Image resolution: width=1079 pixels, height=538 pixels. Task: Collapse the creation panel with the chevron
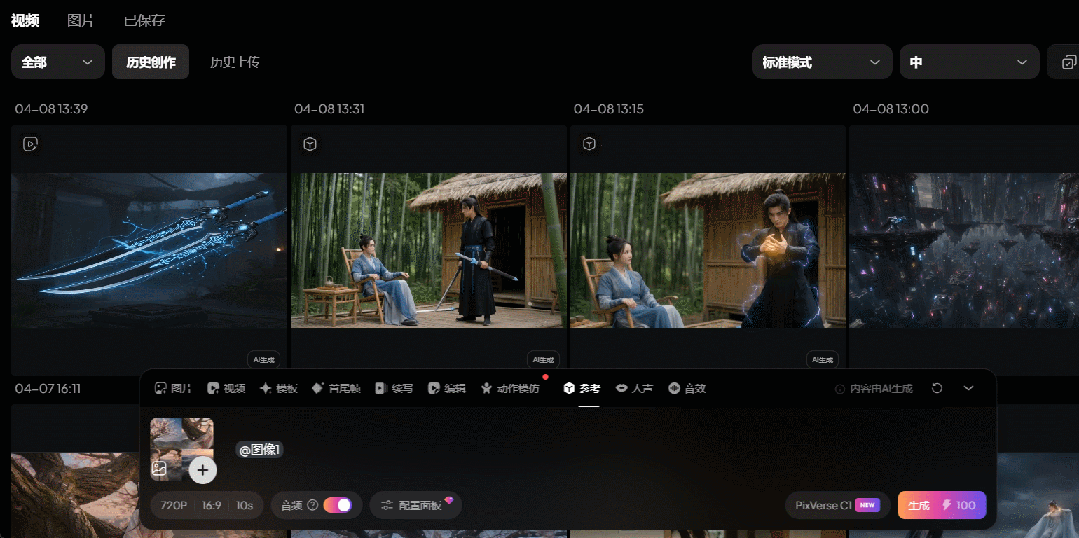pyautogui.click(x=968, y=389)
